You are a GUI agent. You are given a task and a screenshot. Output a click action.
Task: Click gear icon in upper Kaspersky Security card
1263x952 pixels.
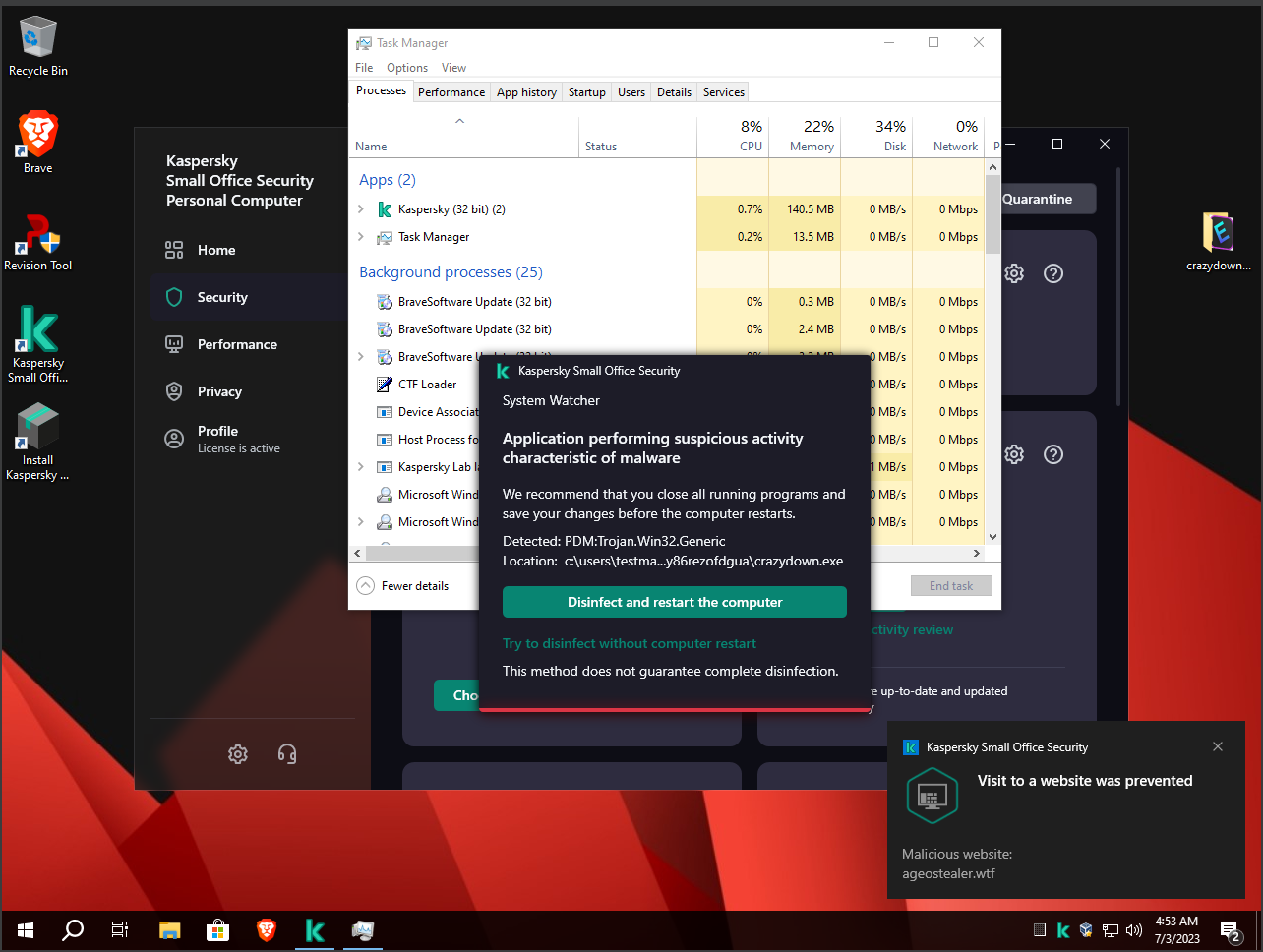(x=1014, y=273)
